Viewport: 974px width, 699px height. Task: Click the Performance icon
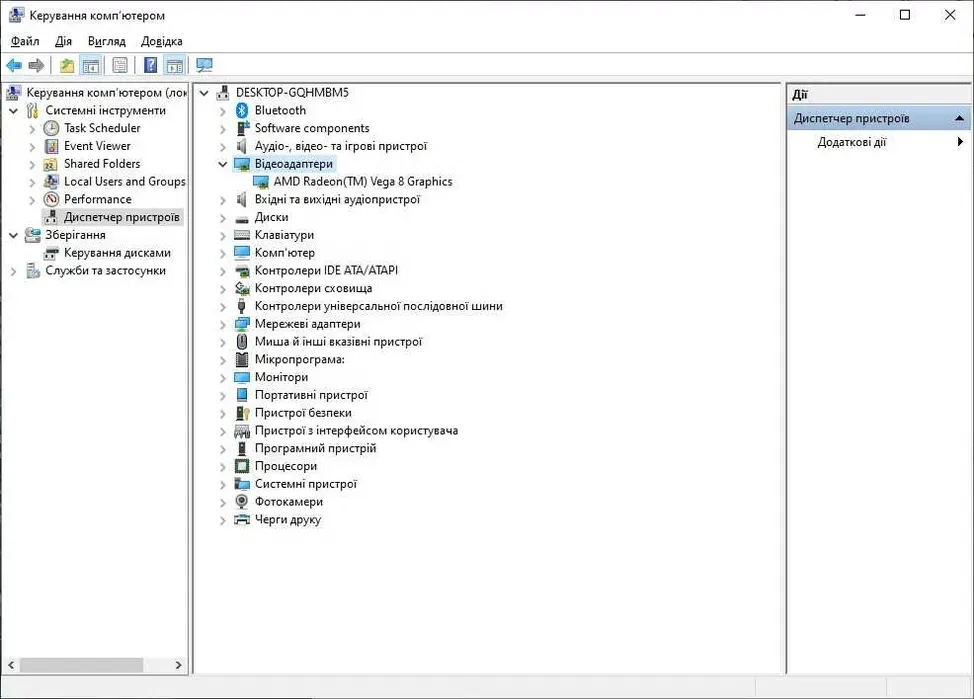tap(52, 200)
